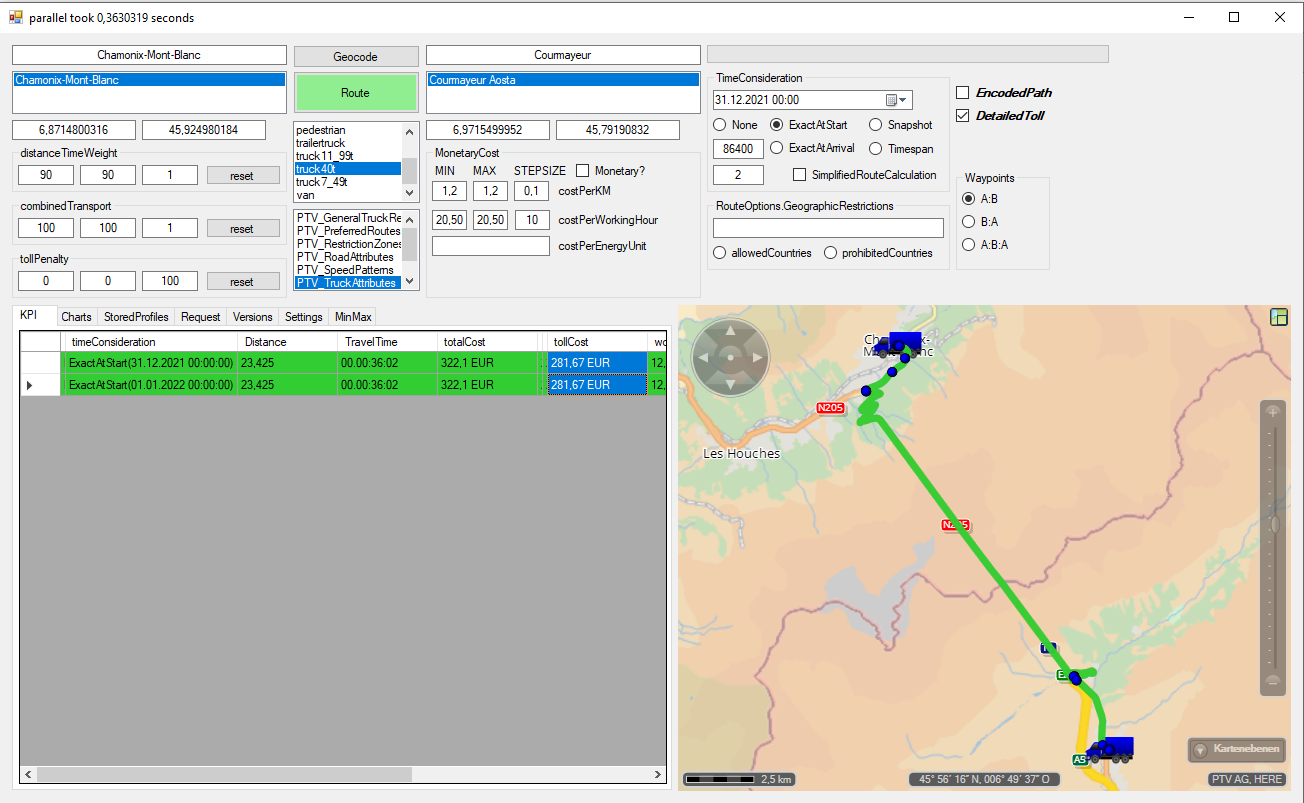Screen dimensions: 1304x803
Task: Open the map overview icon in the corner
Action: (x=1278, y=317)
